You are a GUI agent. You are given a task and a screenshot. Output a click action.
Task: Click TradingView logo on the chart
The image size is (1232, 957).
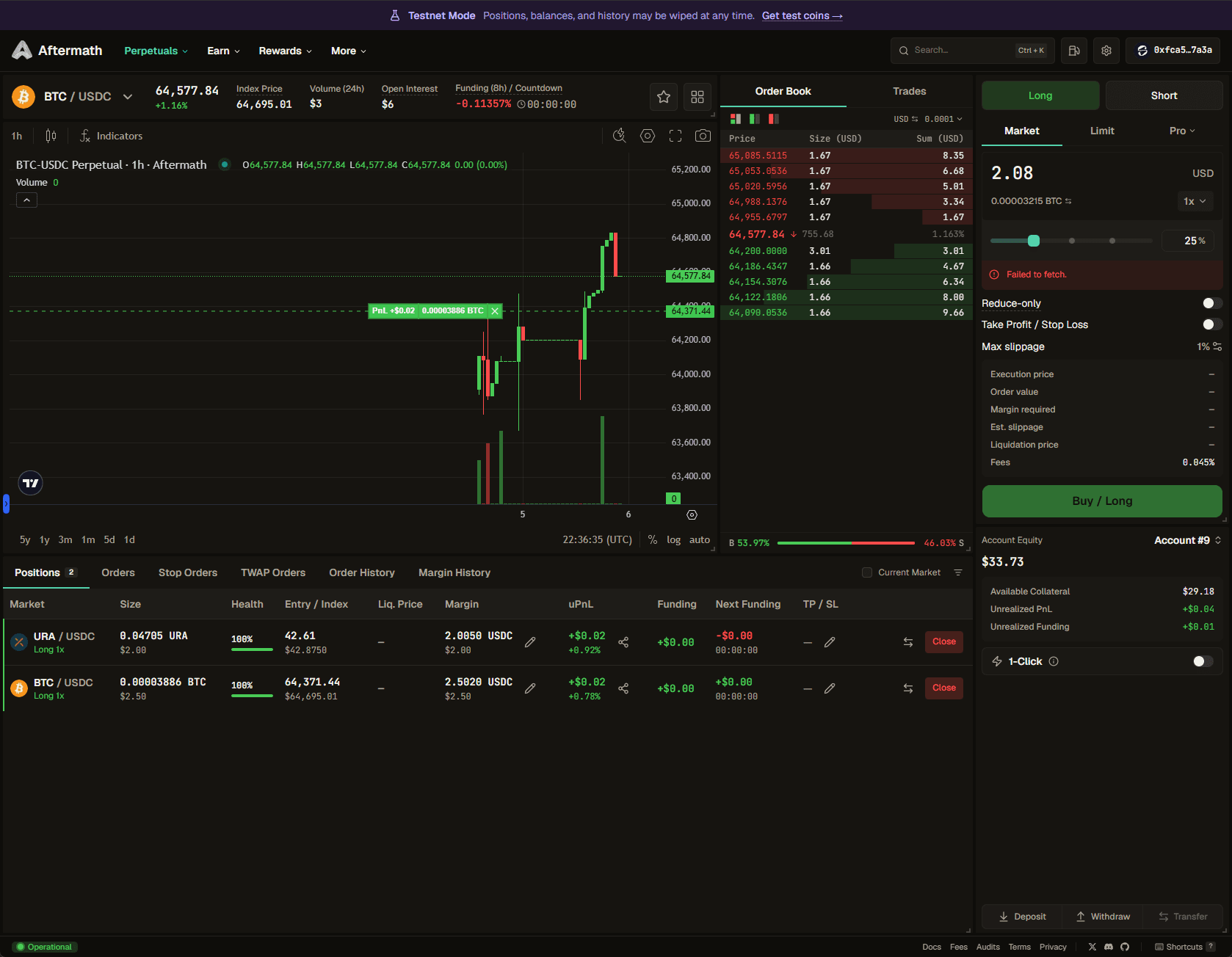[30, 483]
